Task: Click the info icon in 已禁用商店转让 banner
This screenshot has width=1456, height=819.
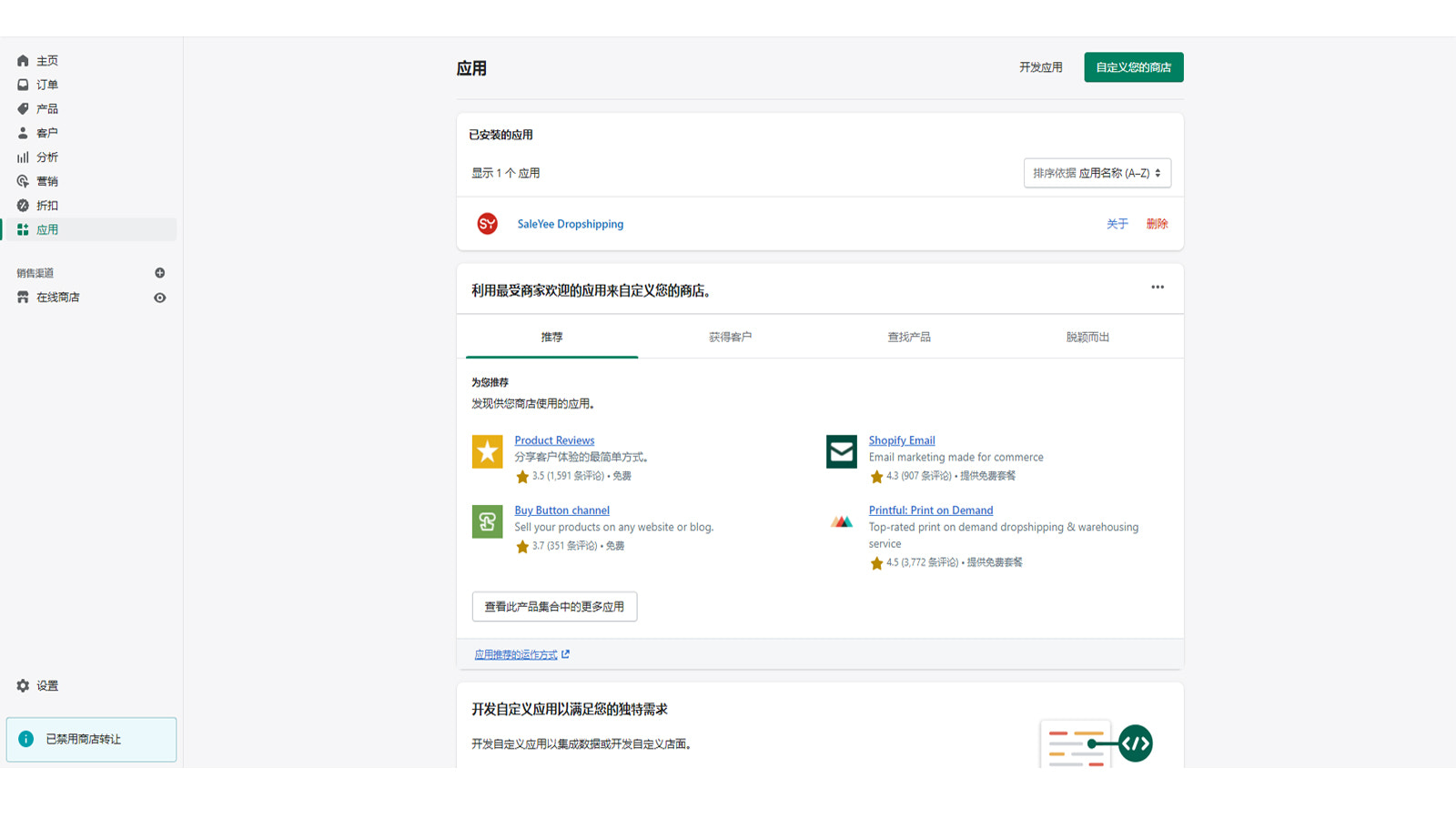Action: (26, 739)
